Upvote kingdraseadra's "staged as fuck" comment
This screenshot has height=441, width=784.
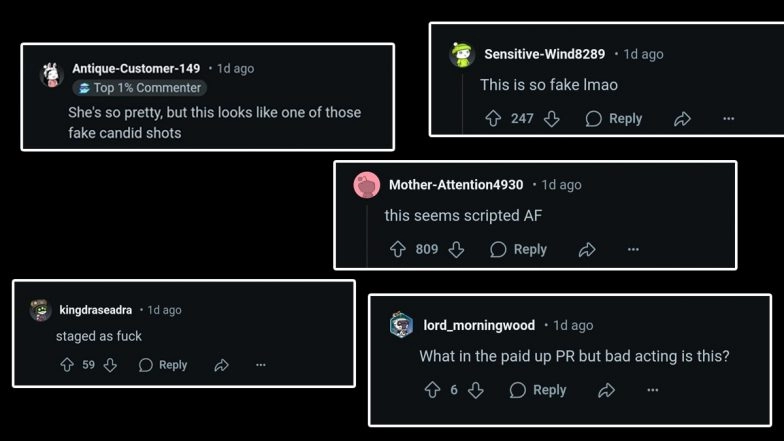click(67, 365)
